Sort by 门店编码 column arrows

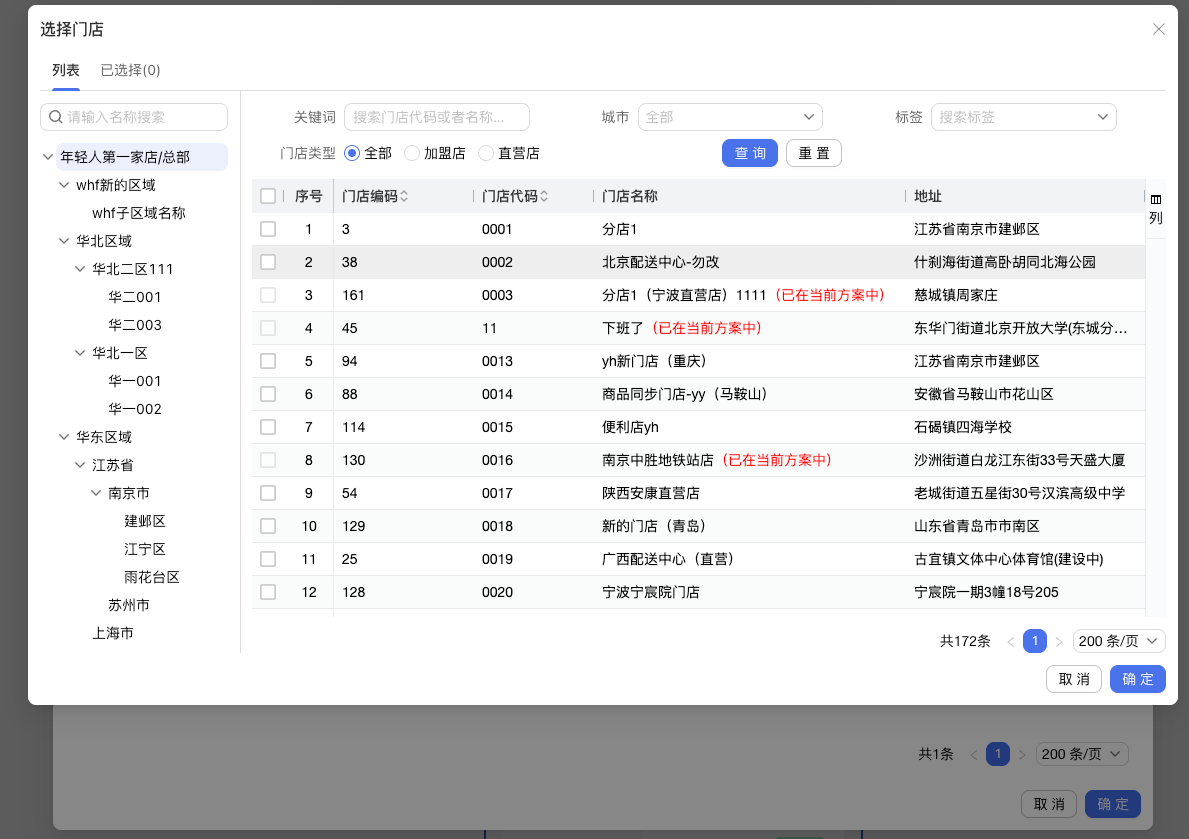tap(404, 196)
